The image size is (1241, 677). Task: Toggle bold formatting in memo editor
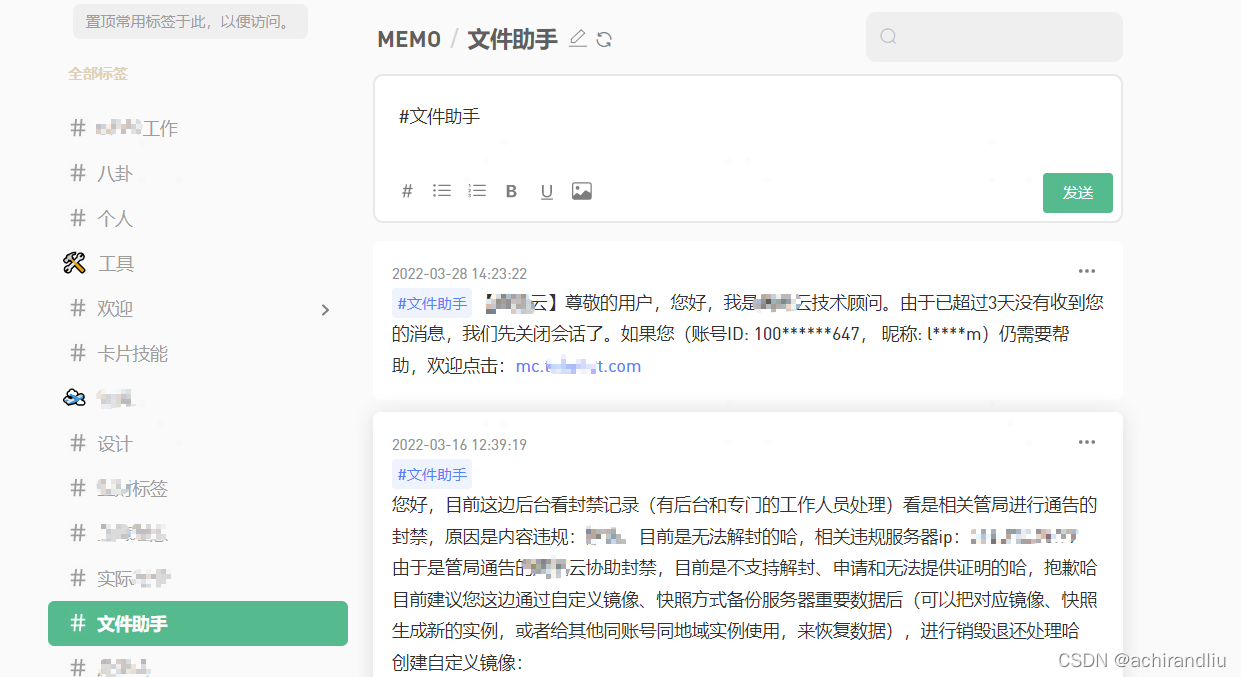coord(511,191)
